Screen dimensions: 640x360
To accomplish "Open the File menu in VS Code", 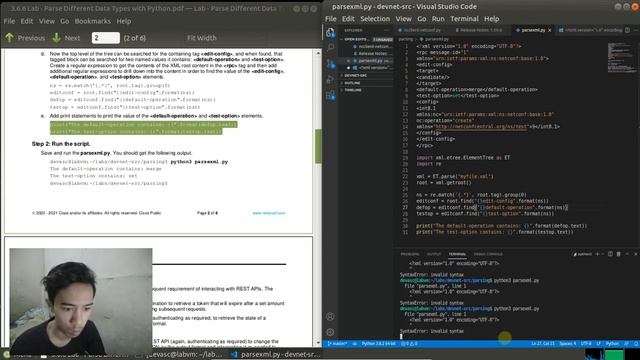I will (x=331, y=19).
